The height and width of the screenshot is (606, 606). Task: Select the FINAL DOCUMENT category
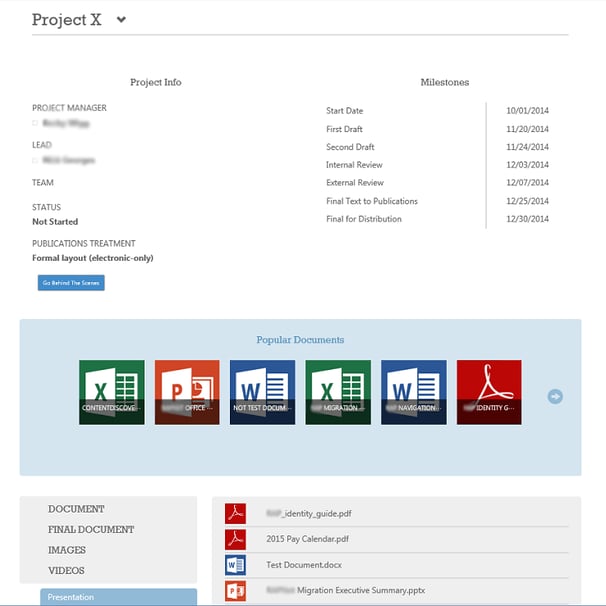pos(91,529)
